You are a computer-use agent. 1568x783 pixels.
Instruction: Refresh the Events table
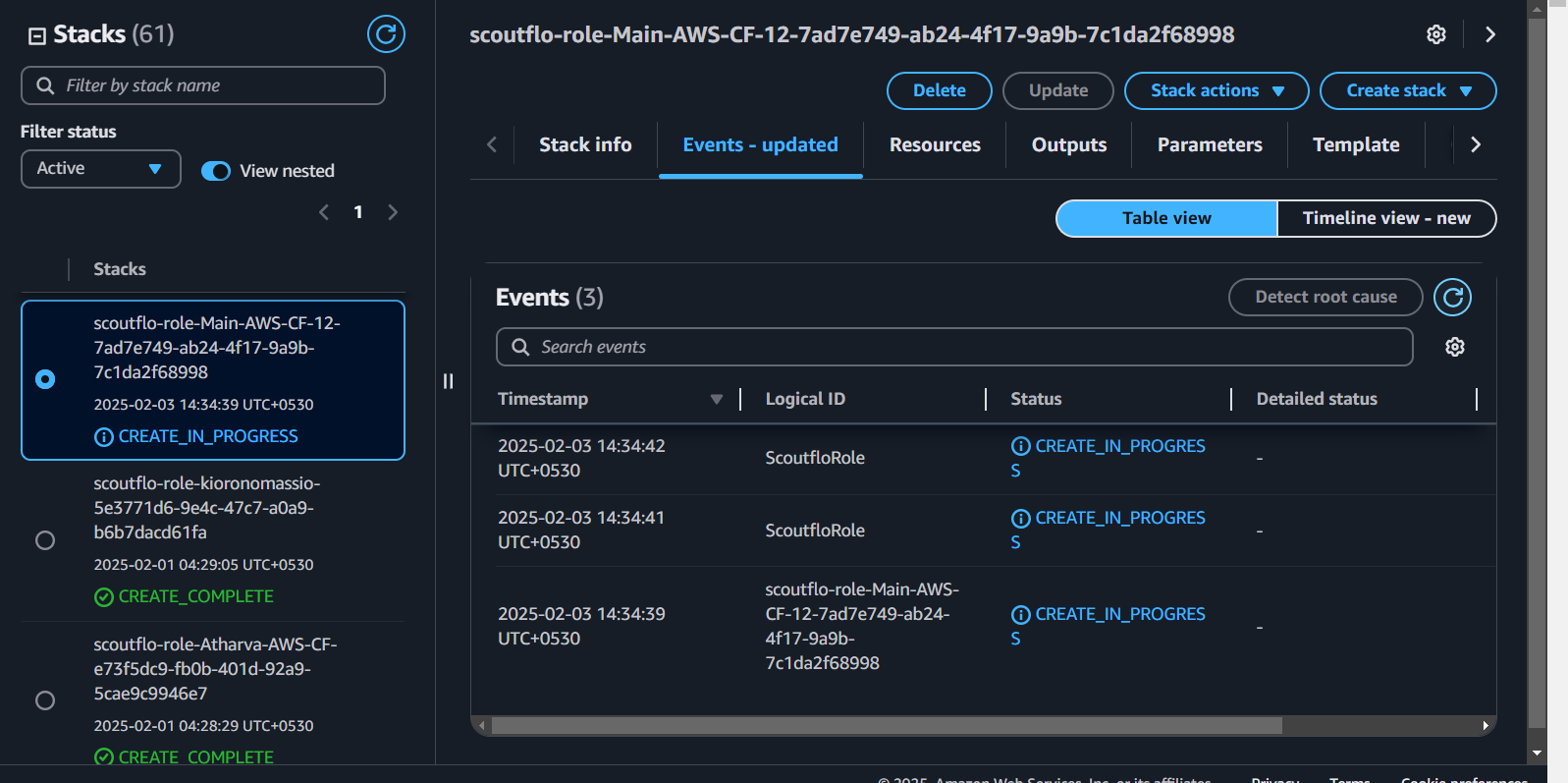tap(1452, 298)
